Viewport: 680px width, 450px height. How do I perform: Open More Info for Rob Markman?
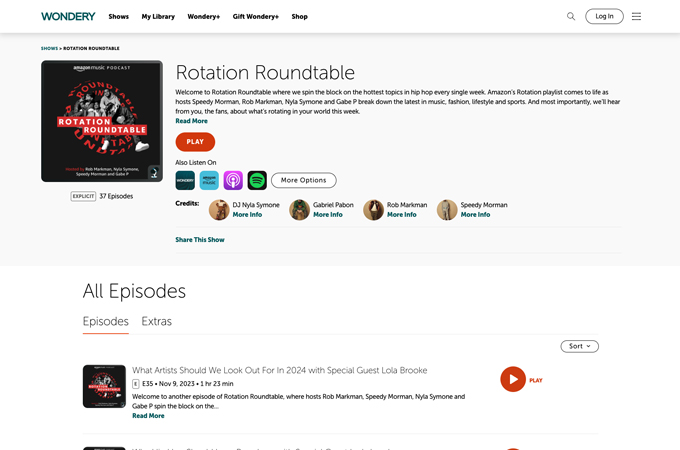[402, 215]
